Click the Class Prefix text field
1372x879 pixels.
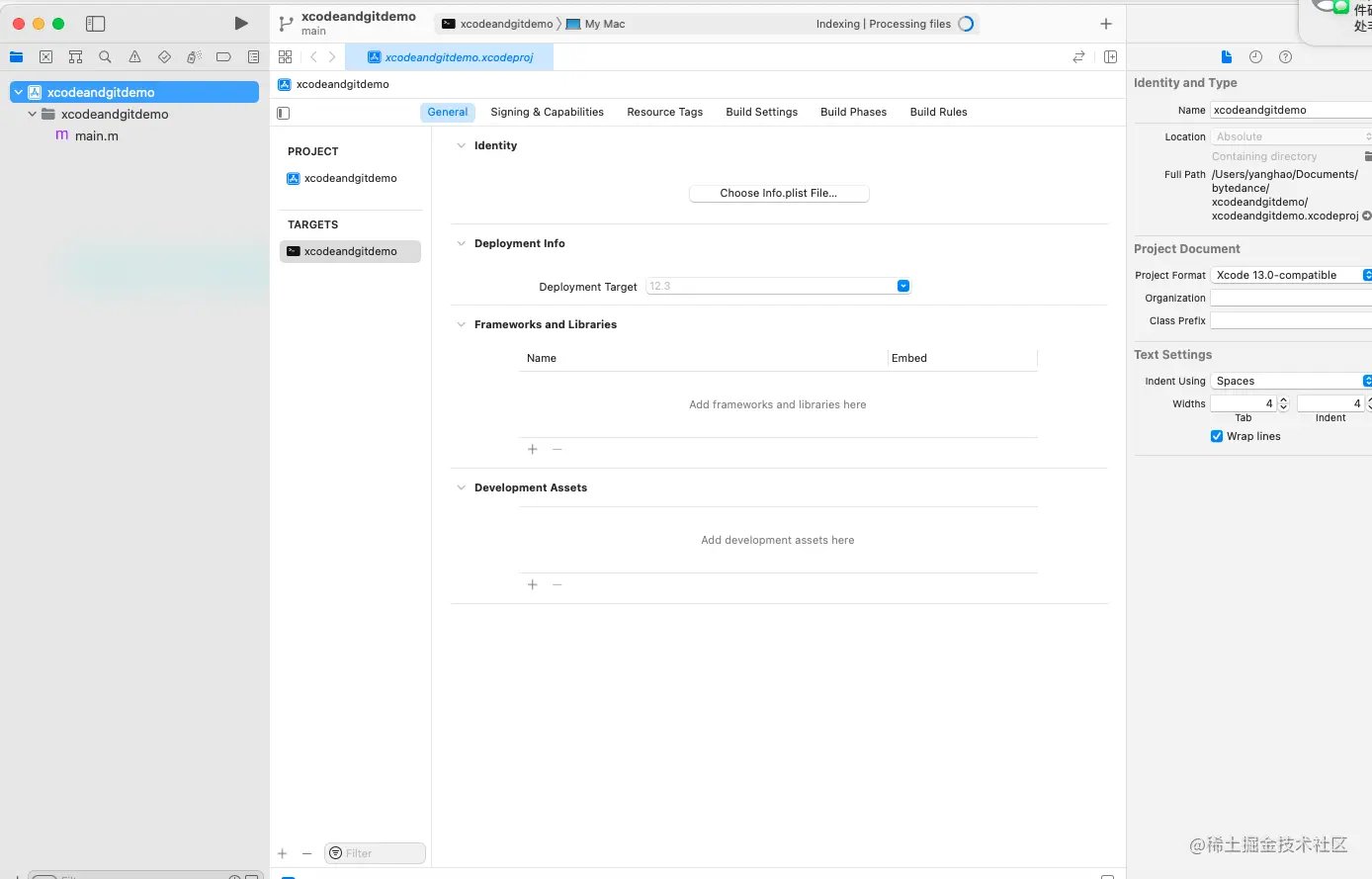point(1291,320)
